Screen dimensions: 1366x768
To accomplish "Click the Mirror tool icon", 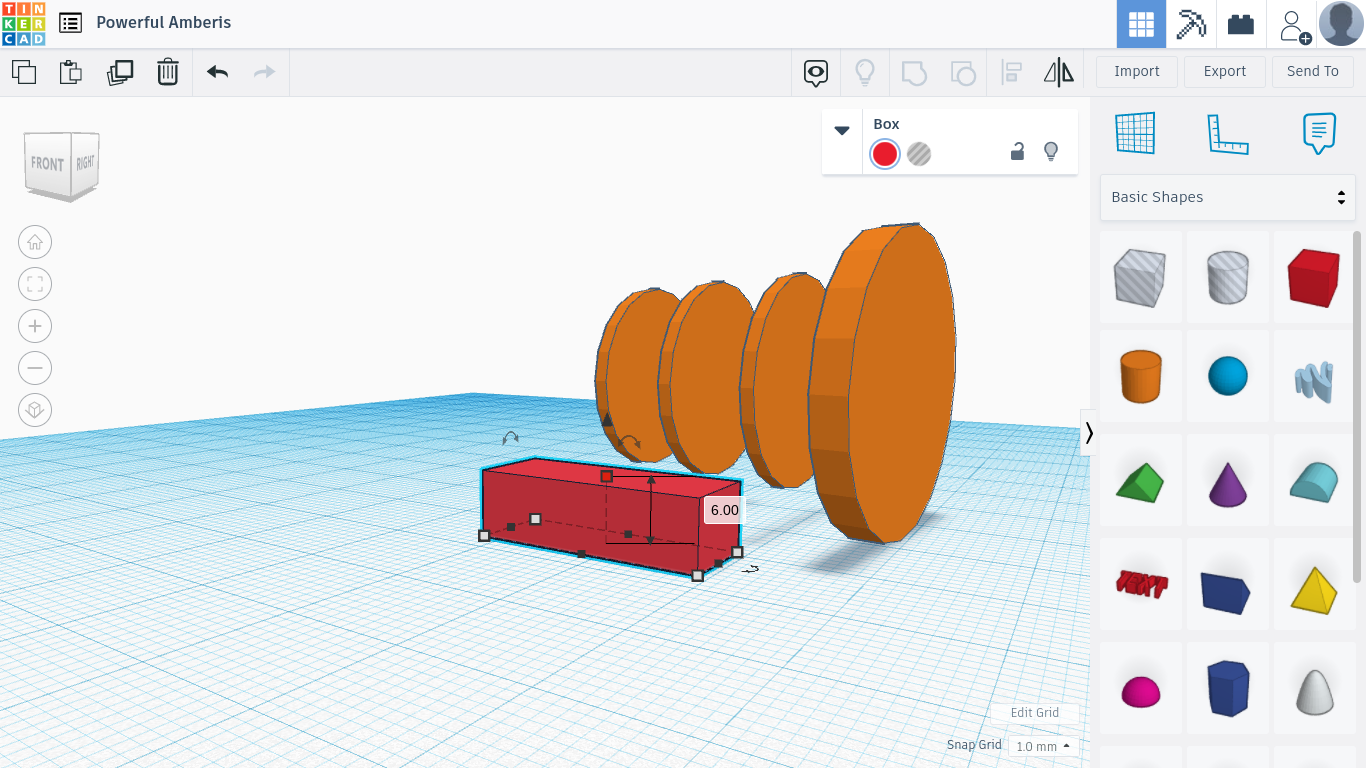I will pos(1058,72).
